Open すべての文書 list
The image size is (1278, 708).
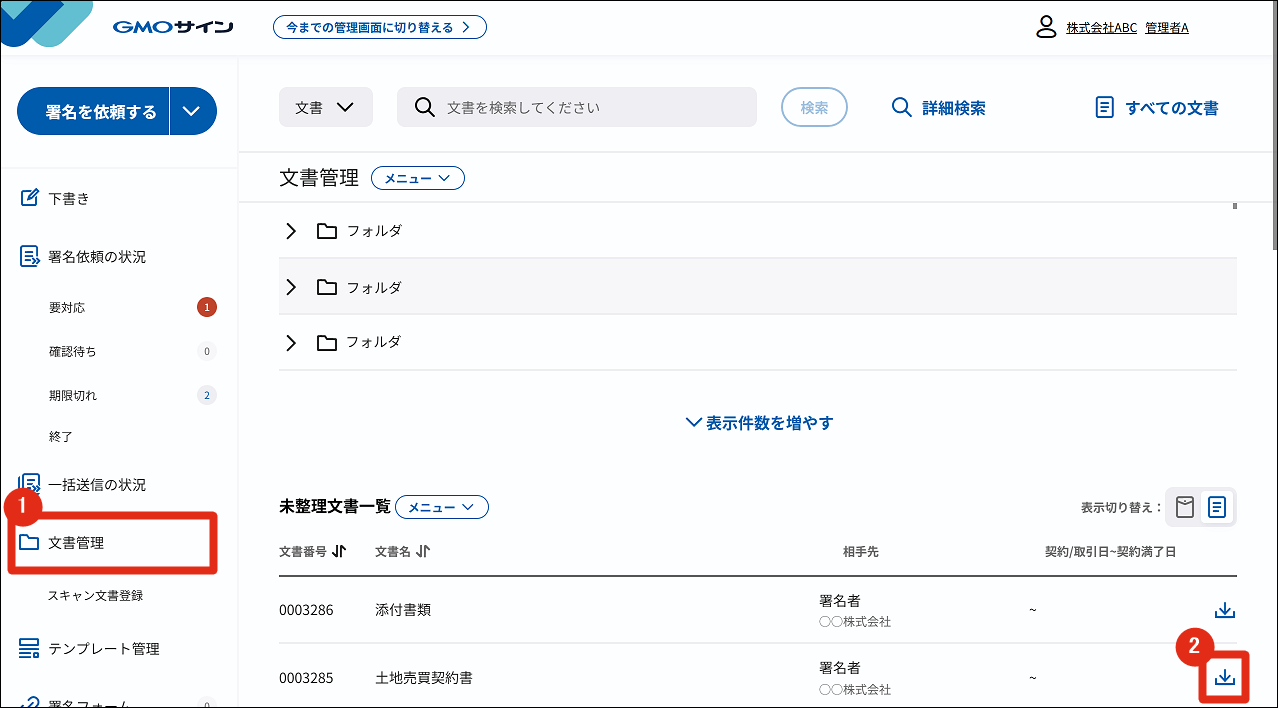1157,108
